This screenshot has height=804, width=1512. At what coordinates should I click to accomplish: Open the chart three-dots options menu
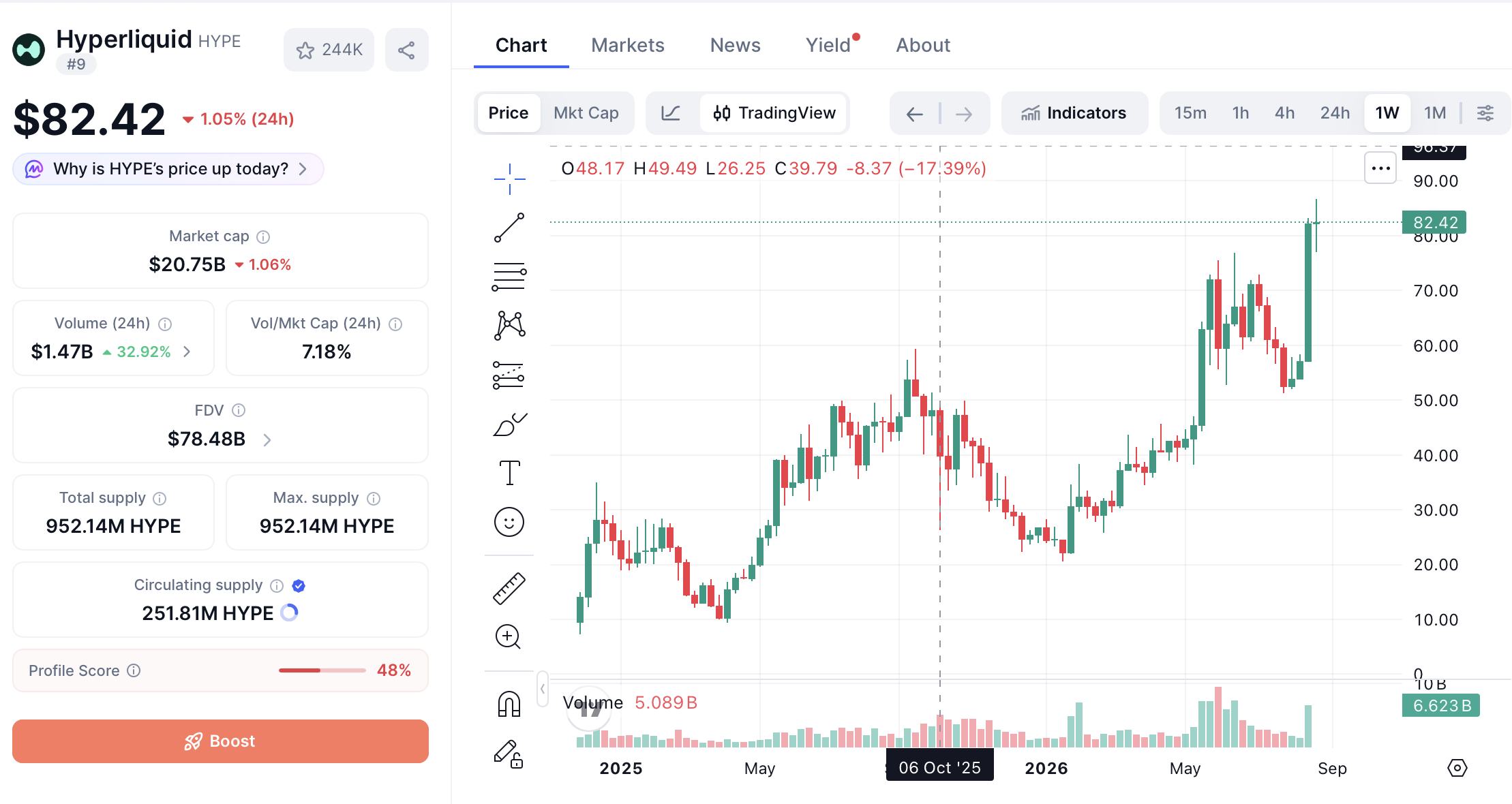(x=1380, y=168)
